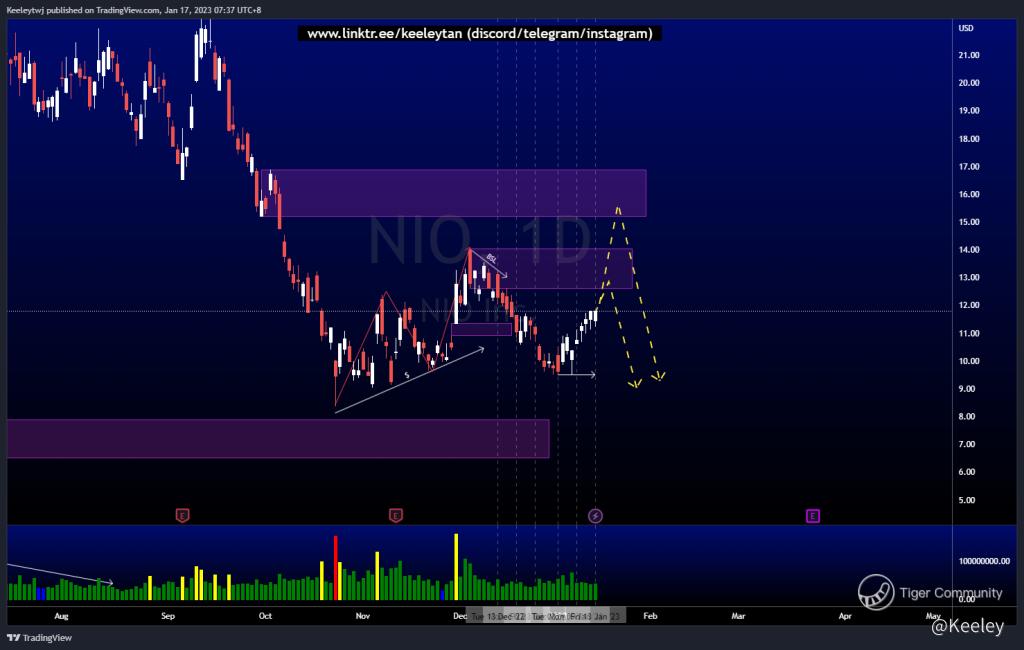Click the red earnings E marker above Nov
The height and width of the screenshot is (650, 1024).
pos(396,516)
